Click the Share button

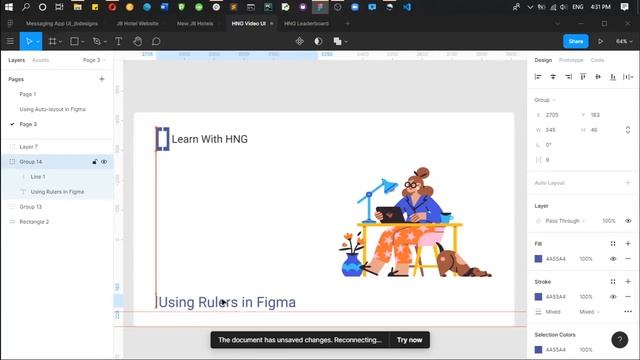pos(576,41)
